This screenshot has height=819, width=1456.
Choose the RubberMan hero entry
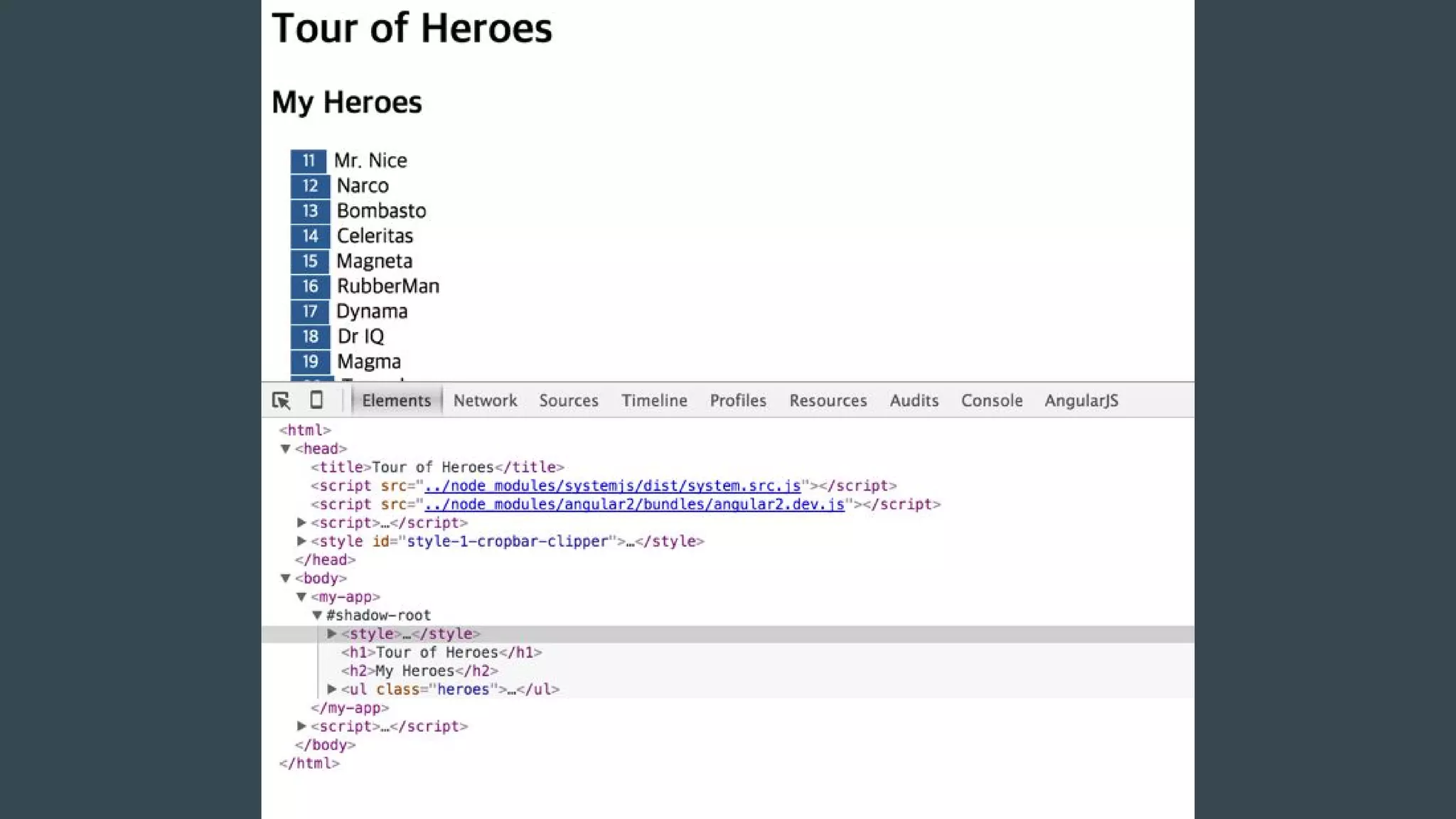click(387, 286)
